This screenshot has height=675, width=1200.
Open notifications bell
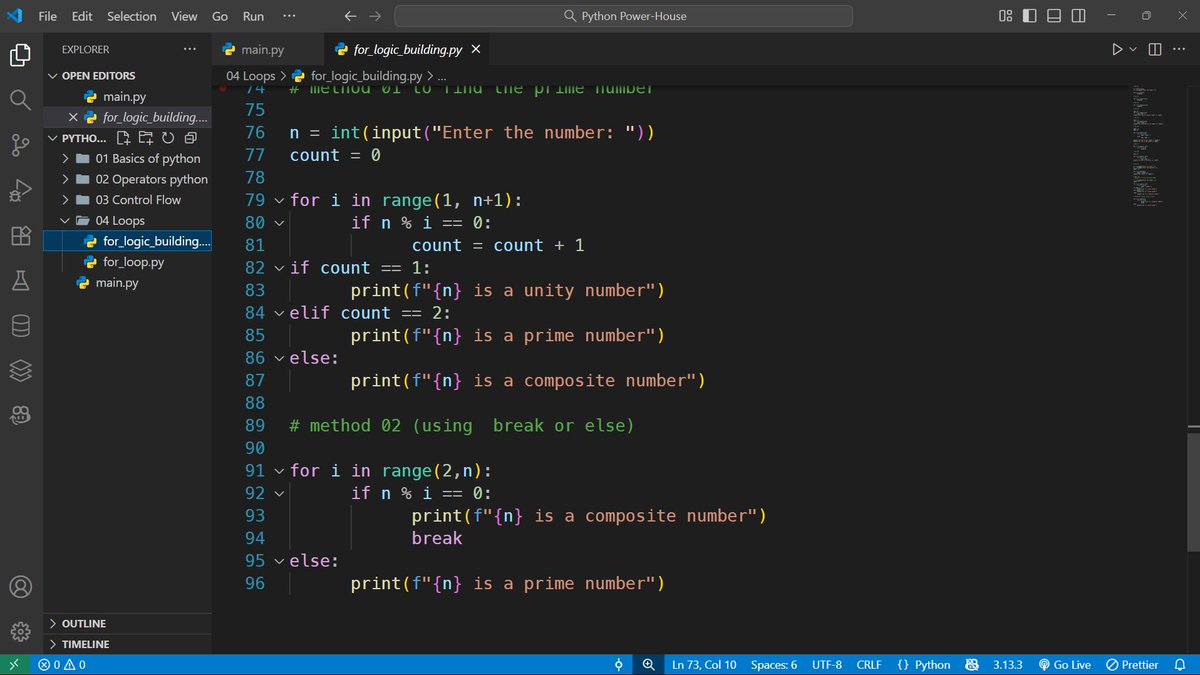1180,664
